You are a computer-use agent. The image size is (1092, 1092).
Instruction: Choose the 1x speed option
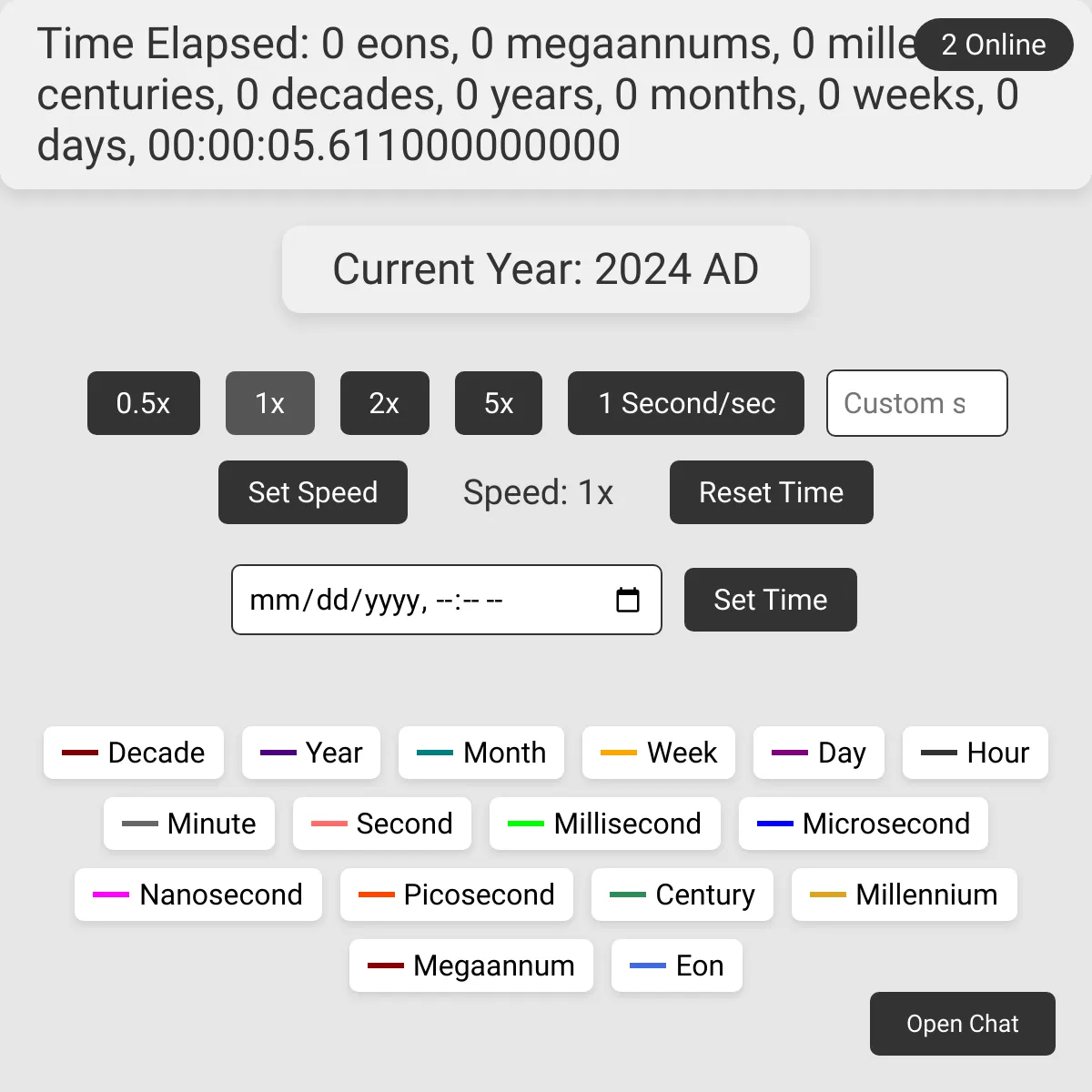270,403
